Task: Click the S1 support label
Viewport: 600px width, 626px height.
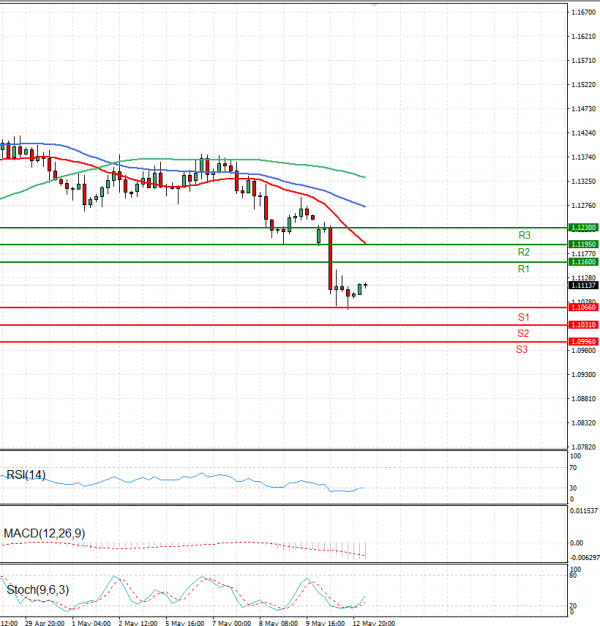Action: tap(523, 316)
